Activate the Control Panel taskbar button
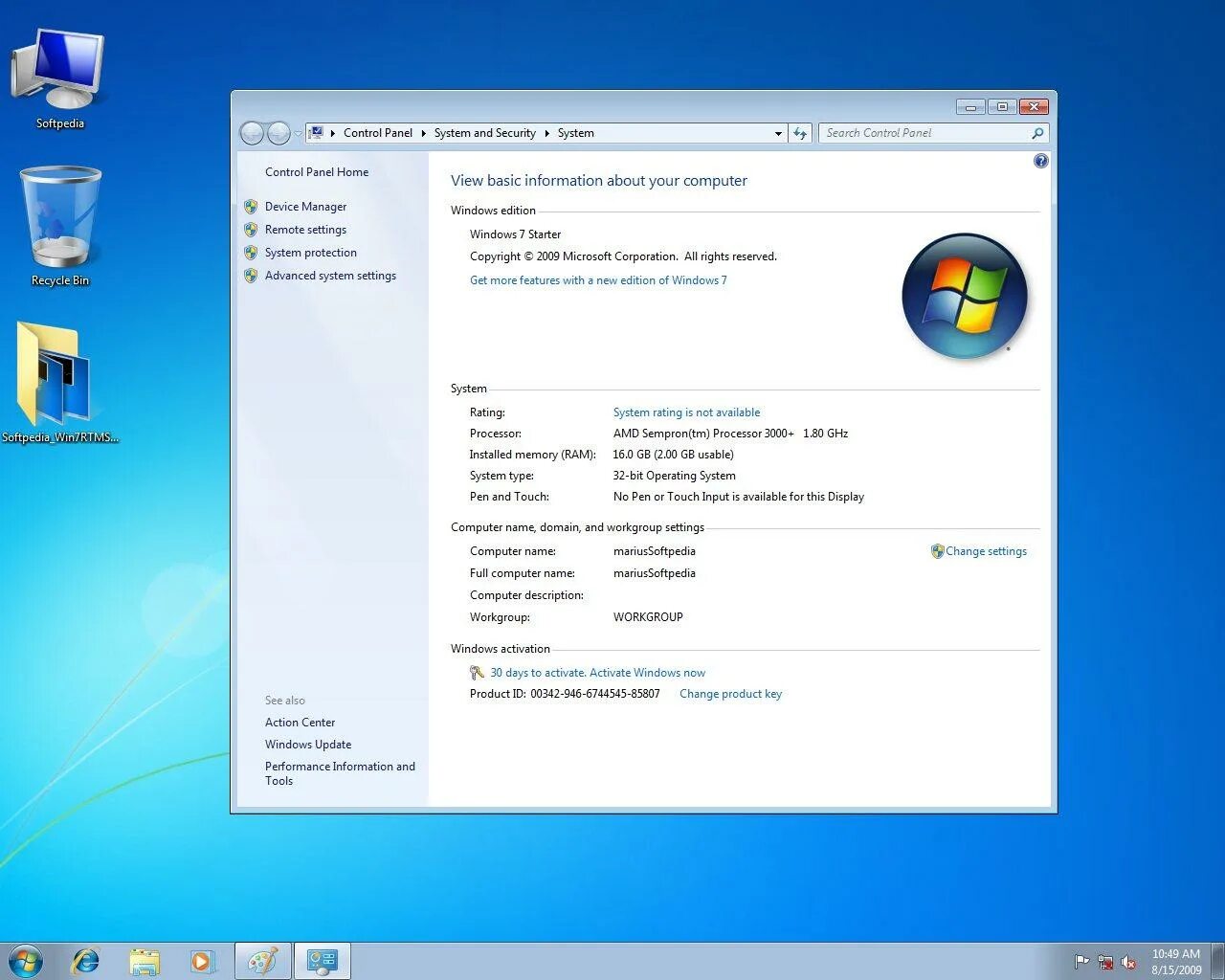 point(322,961)
